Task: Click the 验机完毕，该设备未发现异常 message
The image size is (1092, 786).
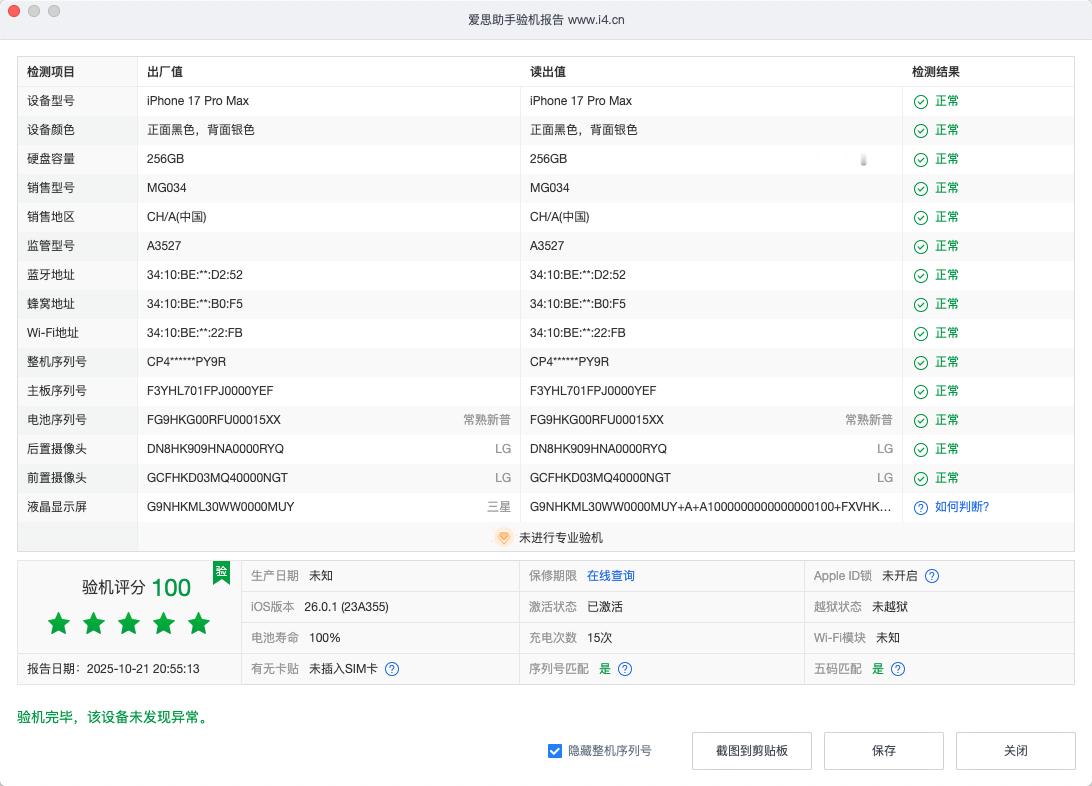Action: coord(114,717)
